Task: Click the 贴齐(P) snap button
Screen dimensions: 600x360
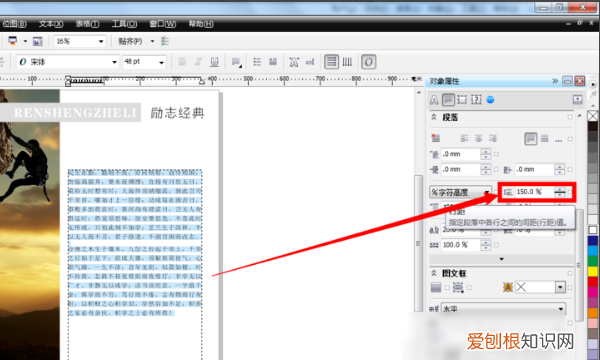Action: [130, 41]
